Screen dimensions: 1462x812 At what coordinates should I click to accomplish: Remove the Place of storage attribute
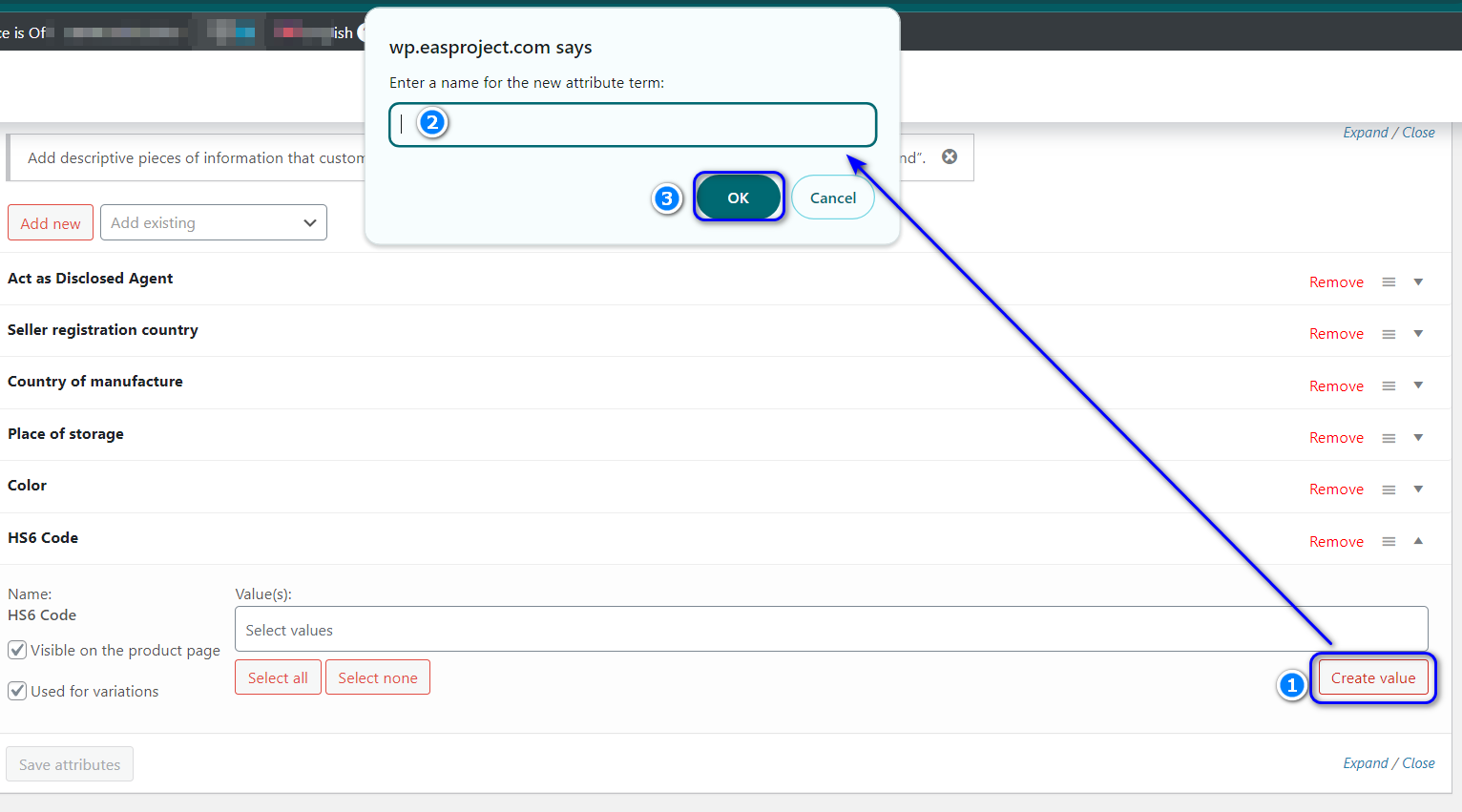coord(1336,438)
